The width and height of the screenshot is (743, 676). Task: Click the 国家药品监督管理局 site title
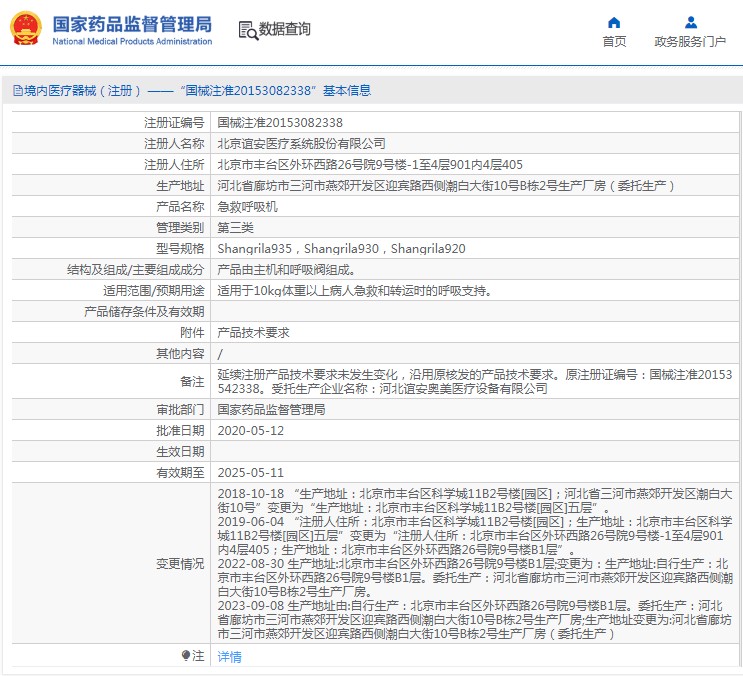click(x=131, y=23)
